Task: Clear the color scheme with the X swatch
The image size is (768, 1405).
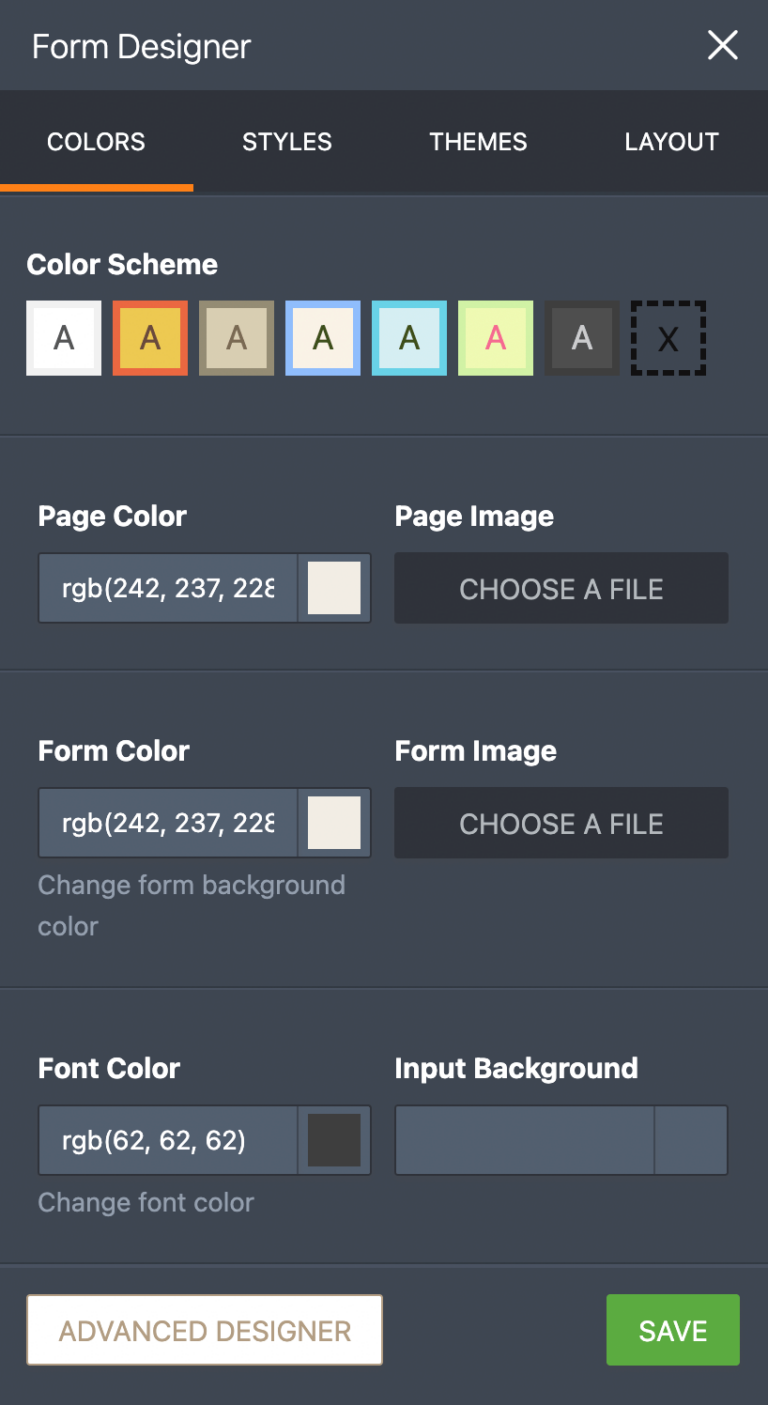Action: [668, 338]
